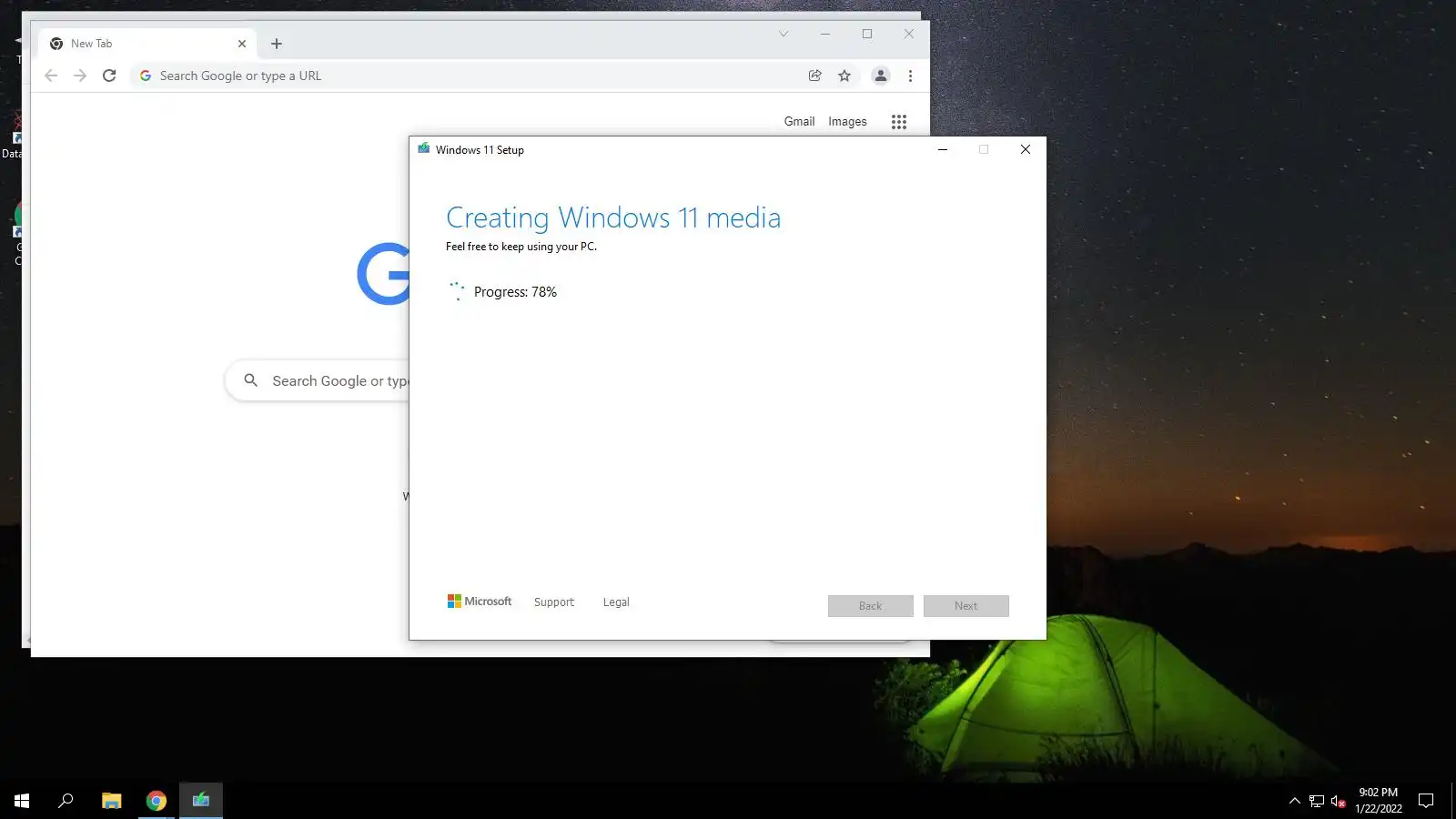Image resolution: width=1456 pixels, height=819 pixels.
Task: Click the muted volume tray icon
Action: click(1338, 801)
